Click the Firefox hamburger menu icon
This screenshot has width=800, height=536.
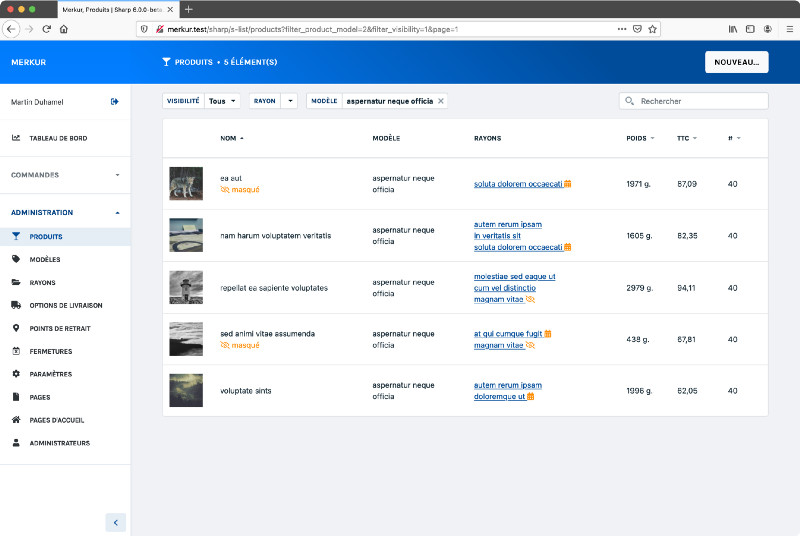[788, 29]
